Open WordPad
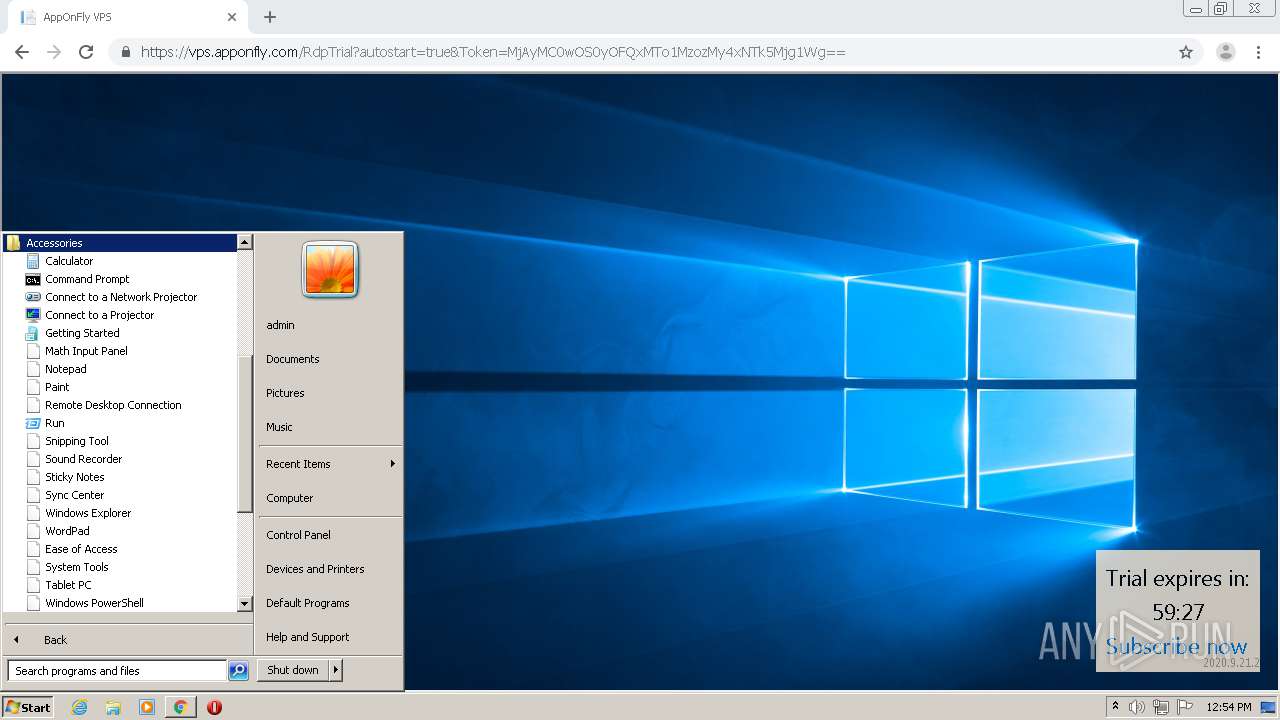 tap(67, 531)
